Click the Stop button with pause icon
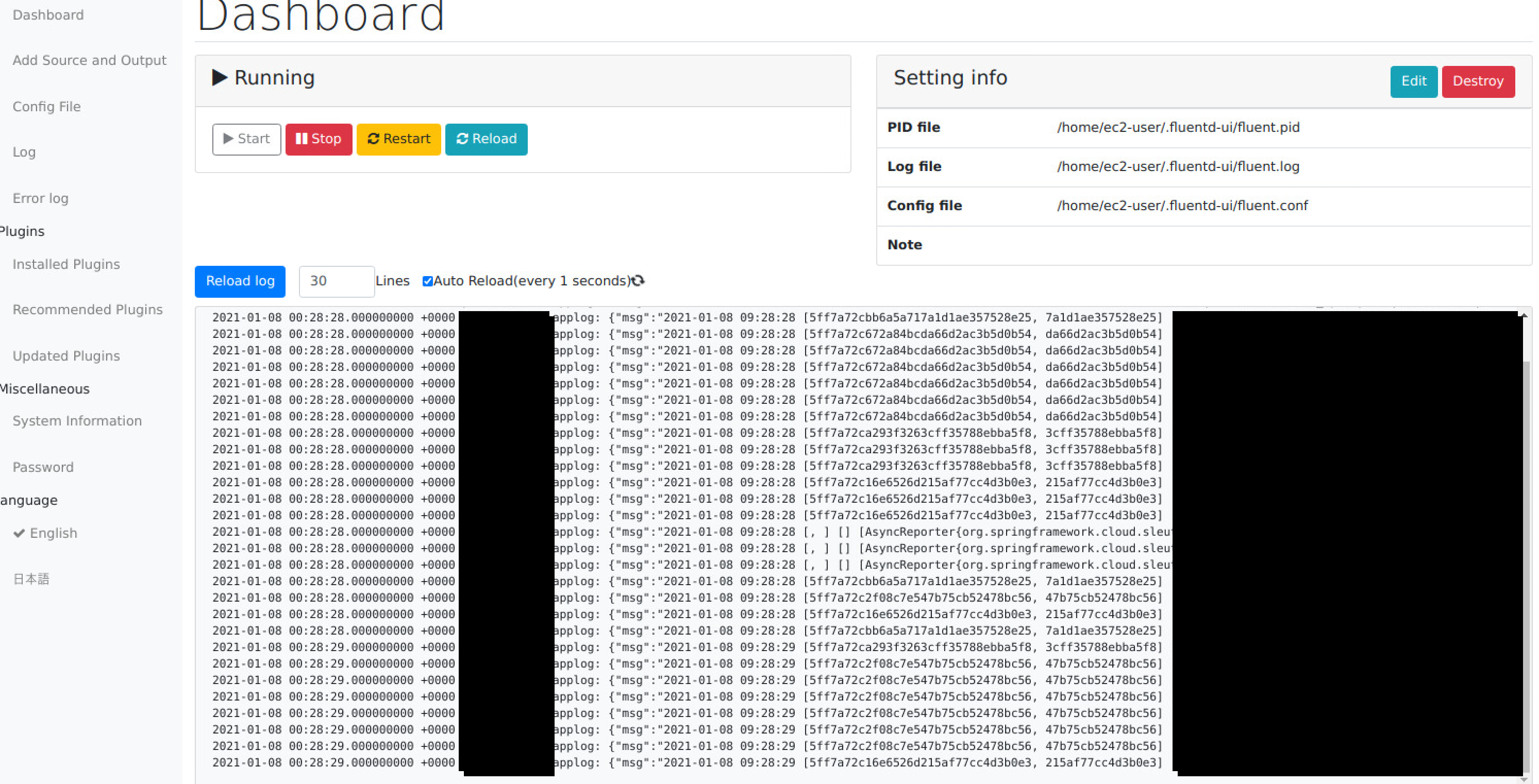Viewport: 1539px width, 784px height. [x=319, y=139]
